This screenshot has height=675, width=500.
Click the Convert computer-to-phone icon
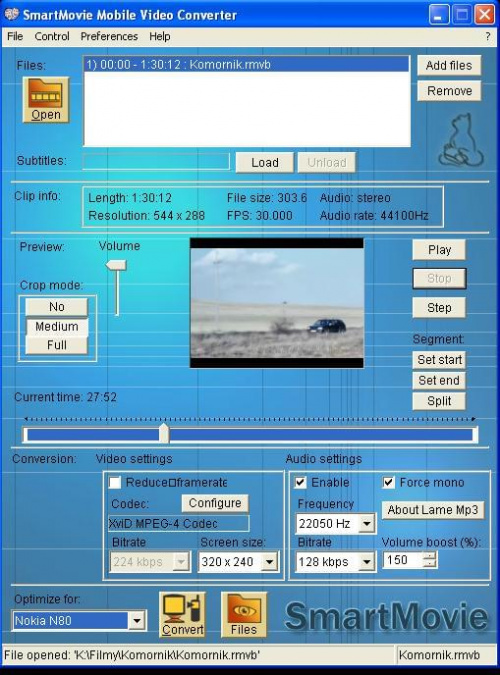pyautogui.click(x=182, y=615)
